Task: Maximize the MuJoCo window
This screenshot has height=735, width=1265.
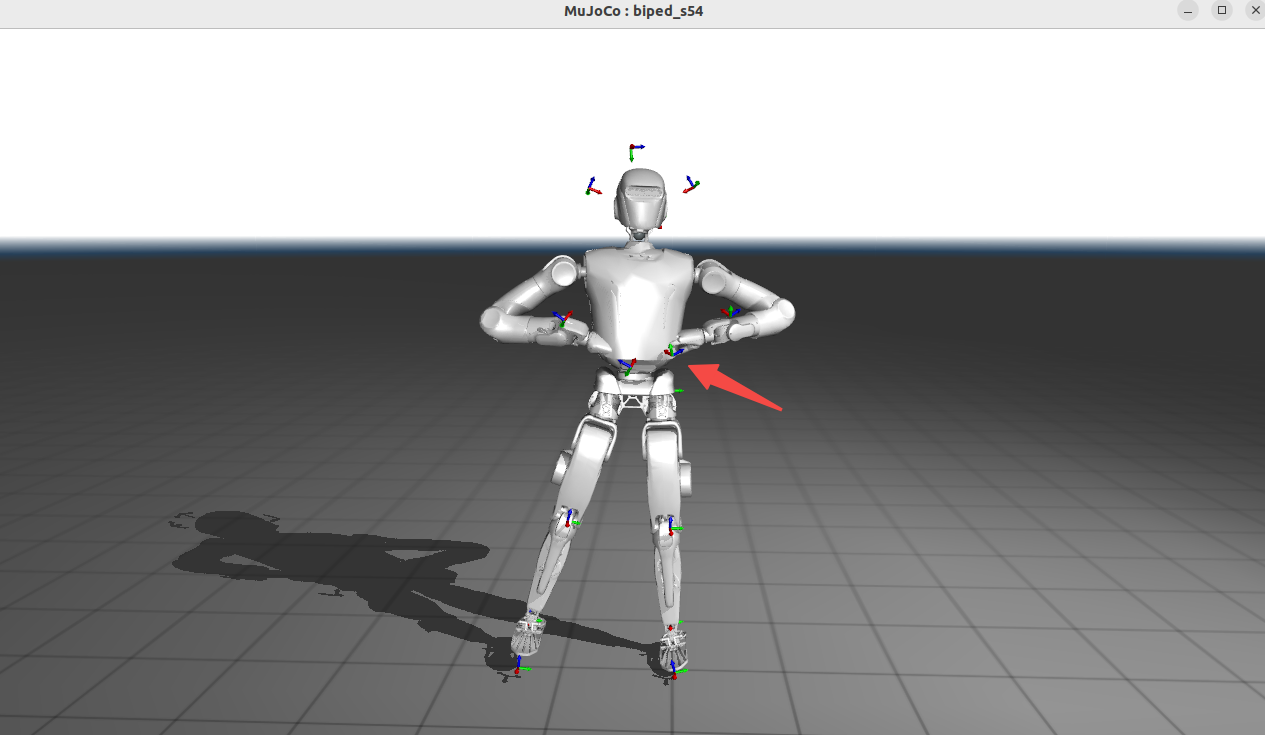Action: [x=1221, y=10]
